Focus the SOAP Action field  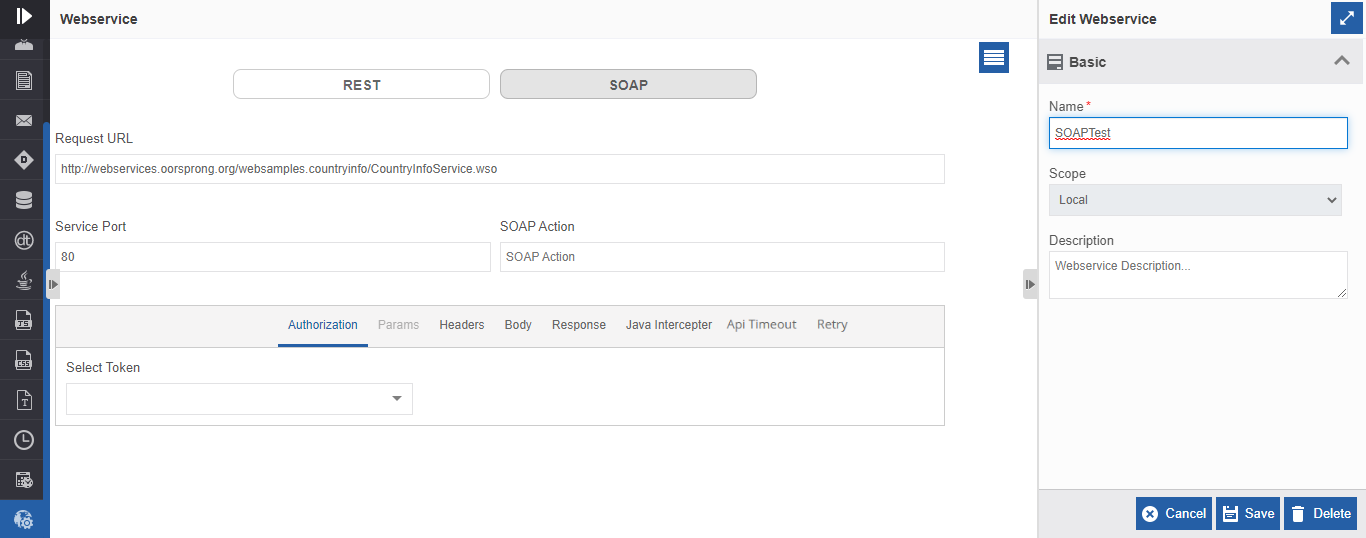722,257
